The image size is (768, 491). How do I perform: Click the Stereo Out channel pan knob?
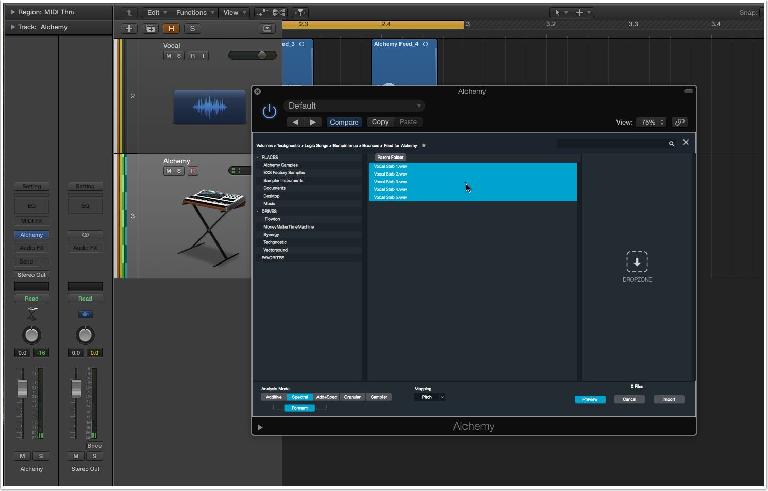[85, 335]
